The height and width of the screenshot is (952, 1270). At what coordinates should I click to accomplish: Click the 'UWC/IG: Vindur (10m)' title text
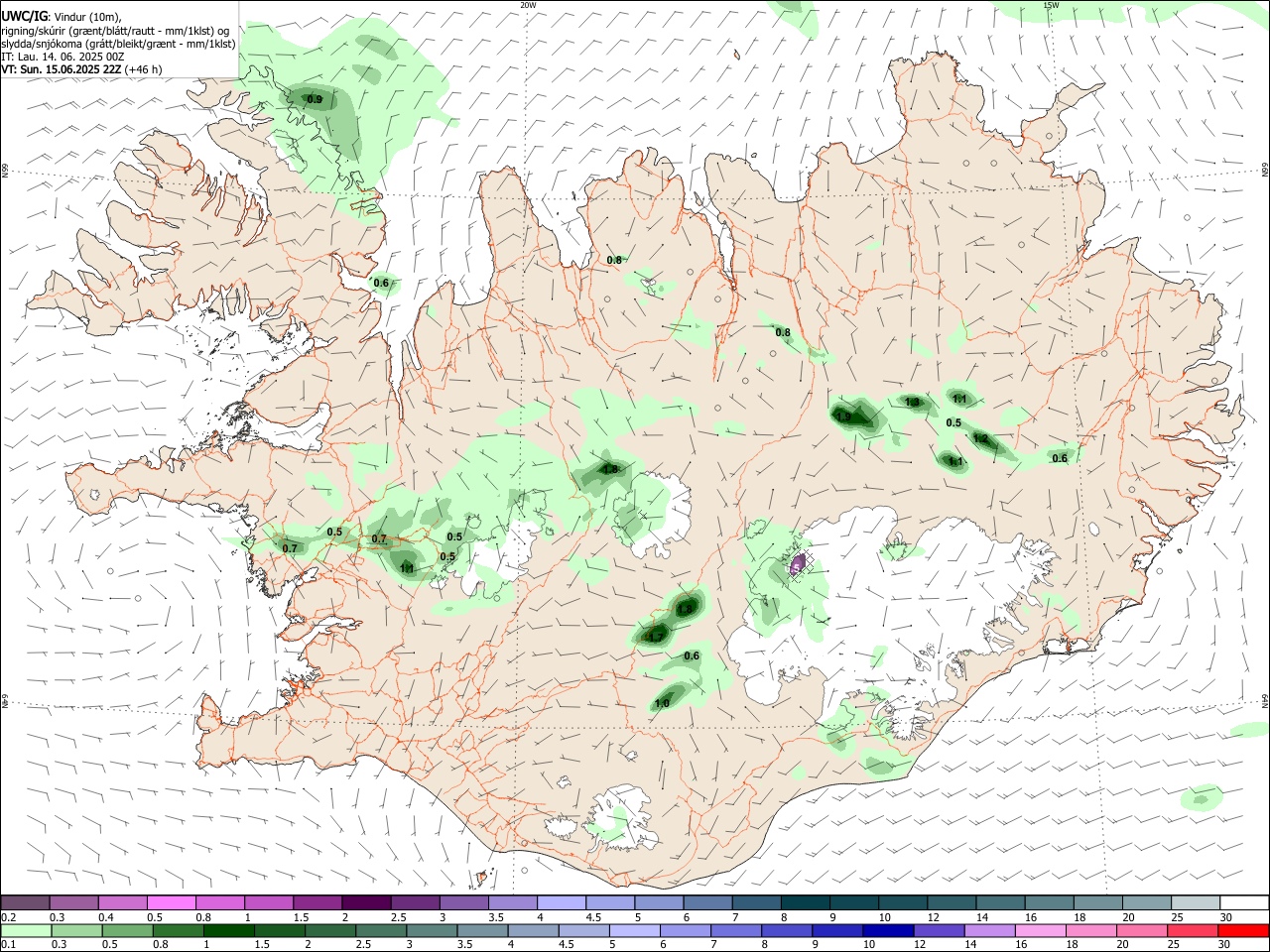tap(61, 17)
